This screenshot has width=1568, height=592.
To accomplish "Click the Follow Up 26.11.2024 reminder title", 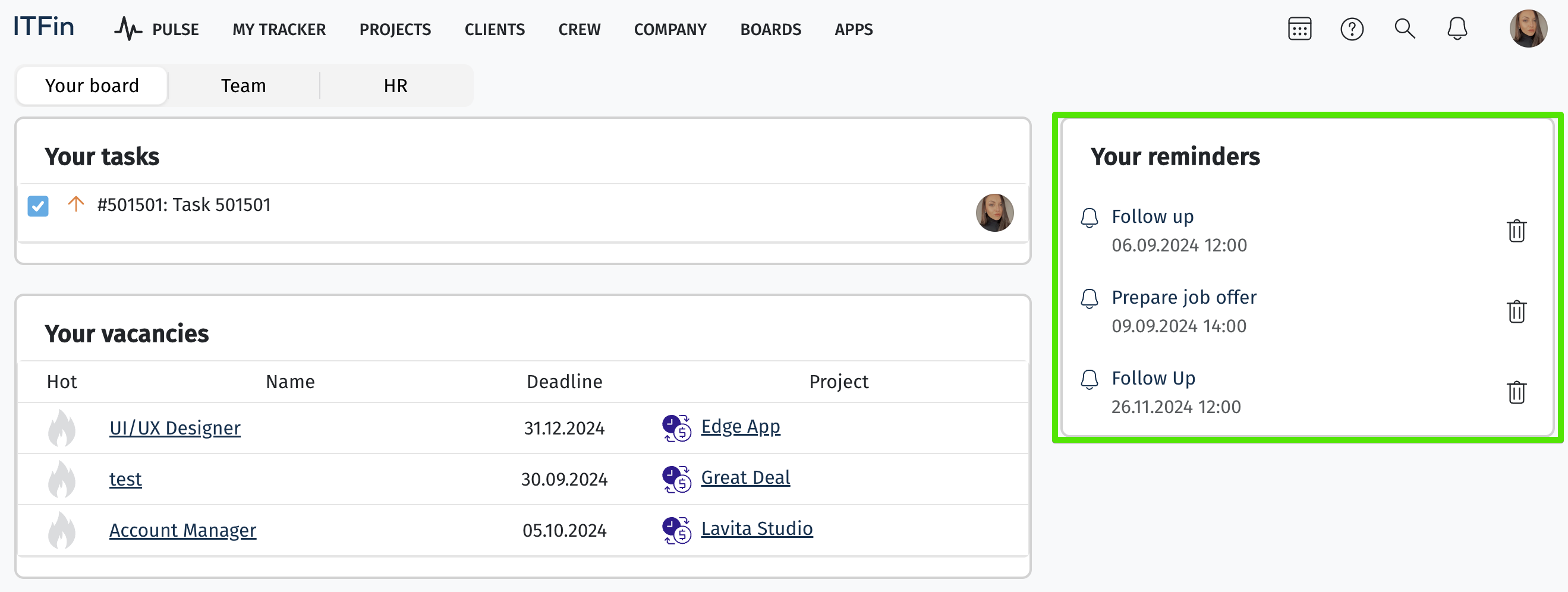I will click(x=1153, y=378).
